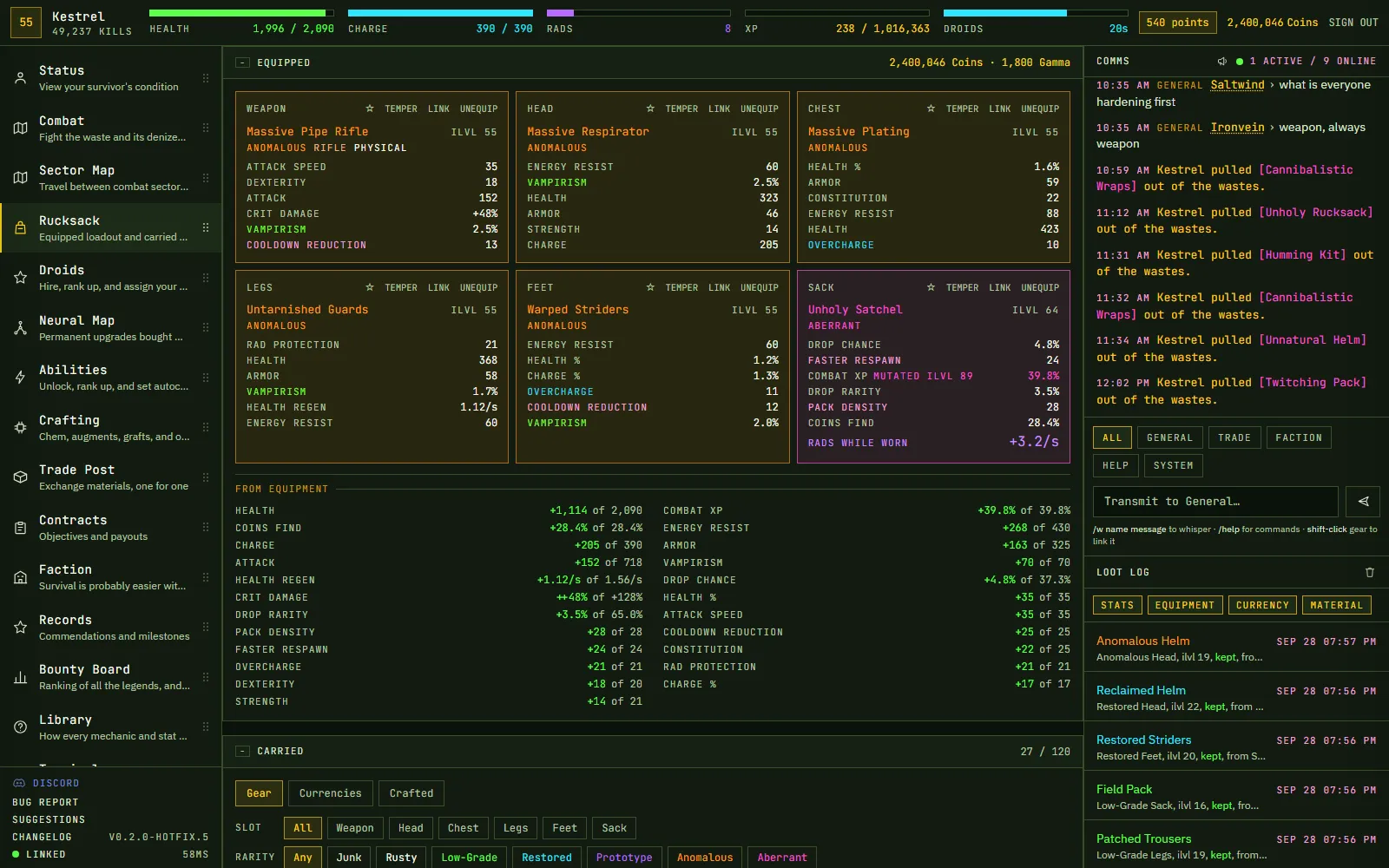
Task: Clear loot log with trash icon
Action: pyautogui.click(x=1370, y=573)
